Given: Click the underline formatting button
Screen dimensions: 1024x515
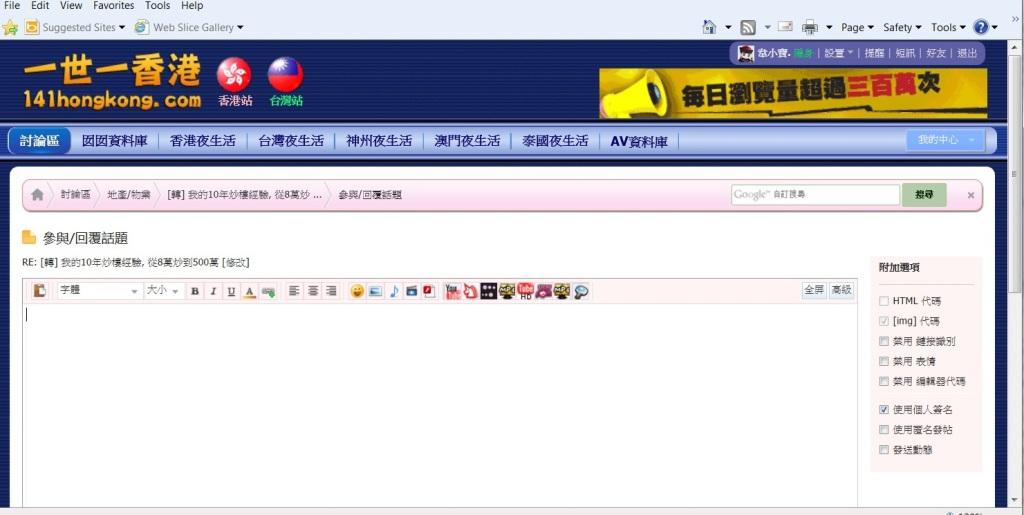Looking at the screenshot, I should coord(231,291).
